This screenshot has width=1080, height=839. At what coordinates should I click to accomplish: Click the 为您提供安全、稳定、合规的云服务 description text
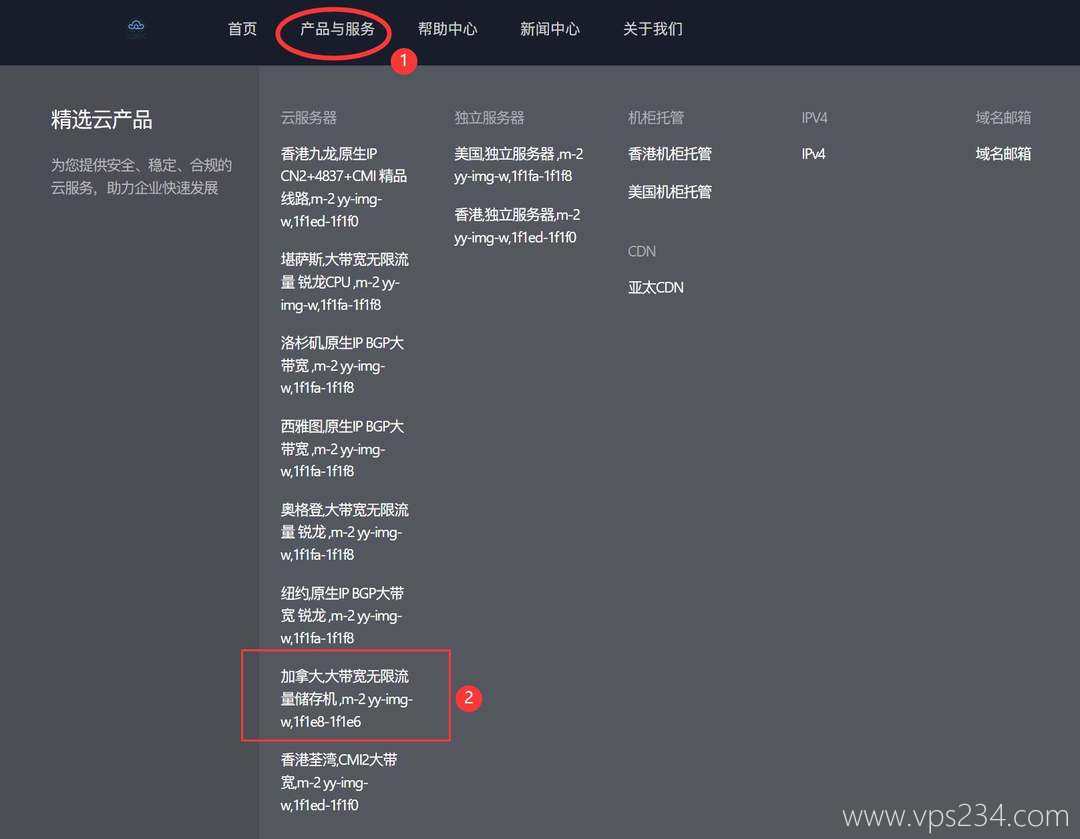tap(141, 176)
